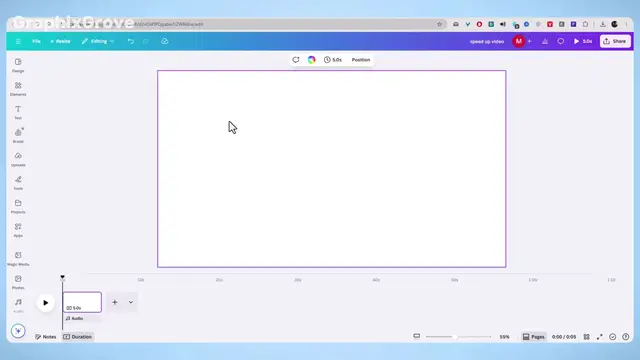The image size is (640, 360).
Task: Click the Share button
Action: (615, 41)
